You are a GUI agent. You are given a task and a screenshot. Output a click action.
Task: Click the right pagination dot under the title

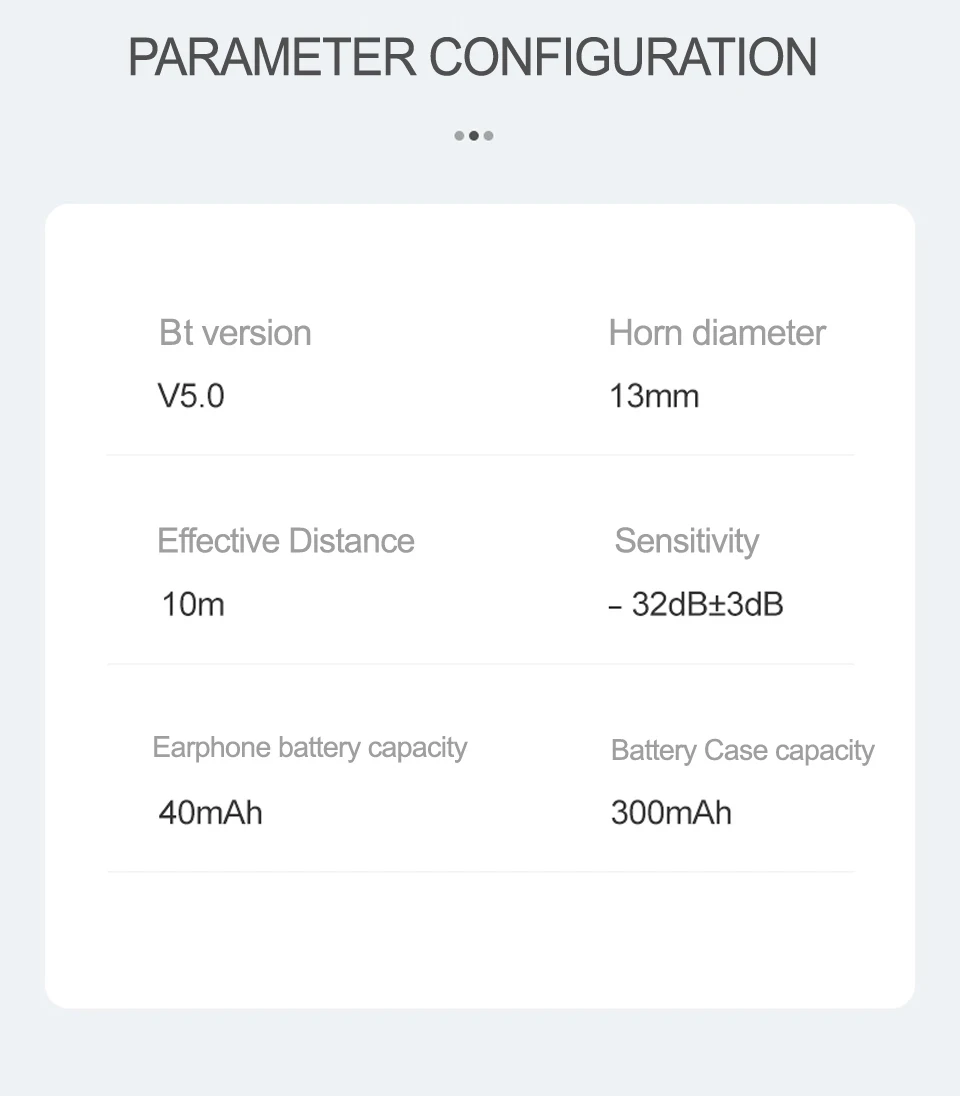488,136
